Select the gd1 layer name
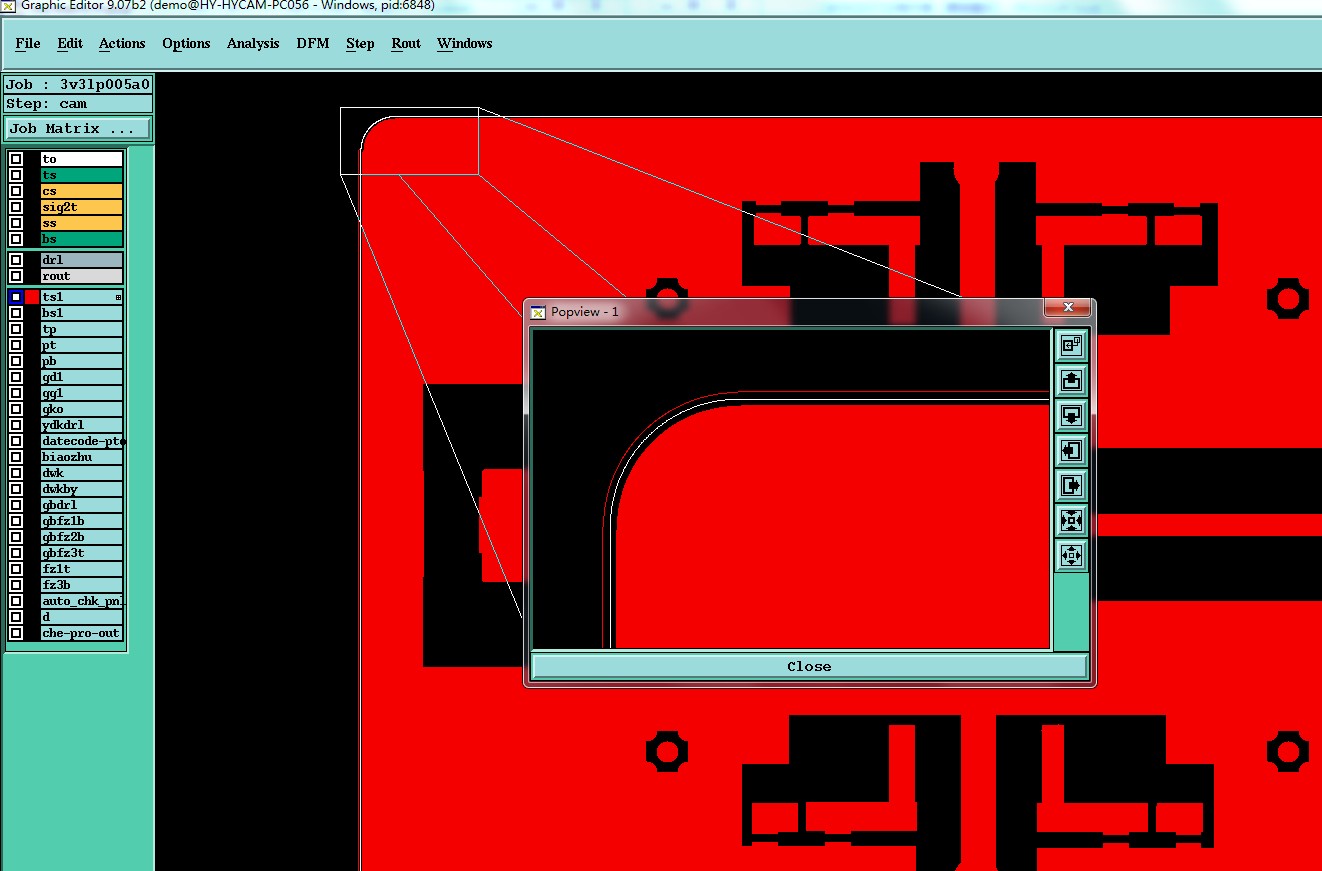This screenshot has width=1322, height=871. tap(82, 377)
